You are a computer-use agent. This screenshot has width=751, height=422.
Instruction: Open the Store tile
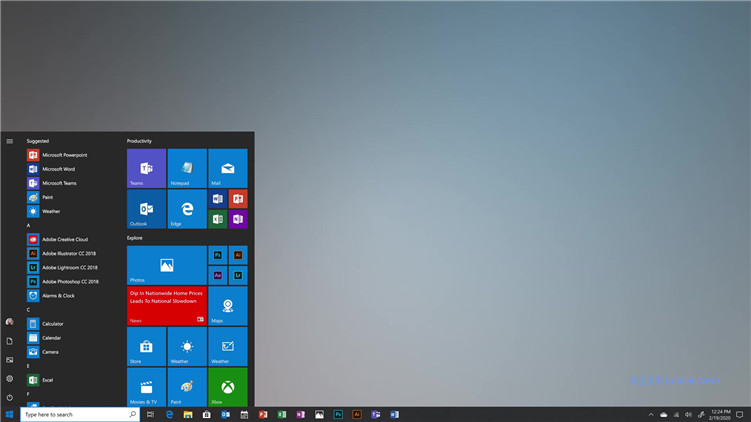click(146, 347)
